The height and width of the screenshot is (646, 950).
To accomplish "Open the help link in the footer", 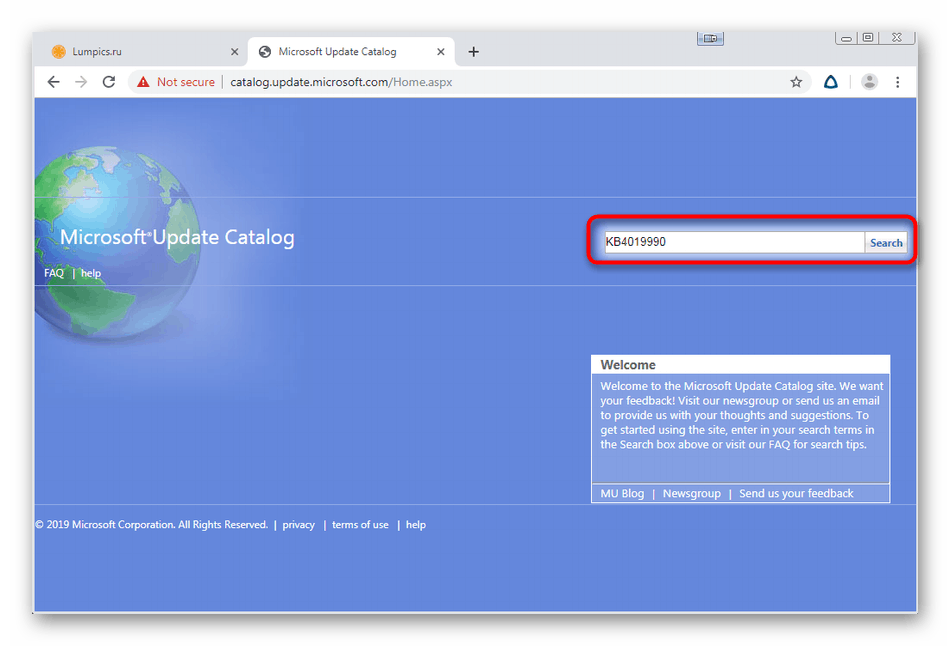I will pos(416,525).
